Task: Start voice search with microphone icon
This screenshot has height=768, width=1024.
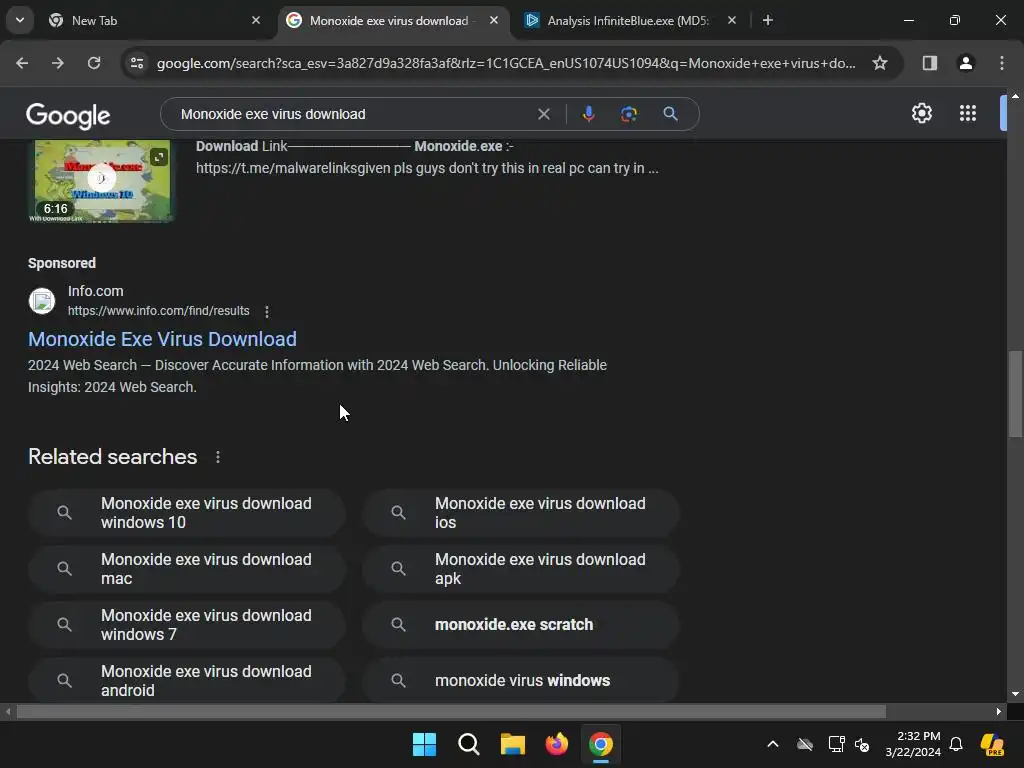Action: tap(588, 114)
